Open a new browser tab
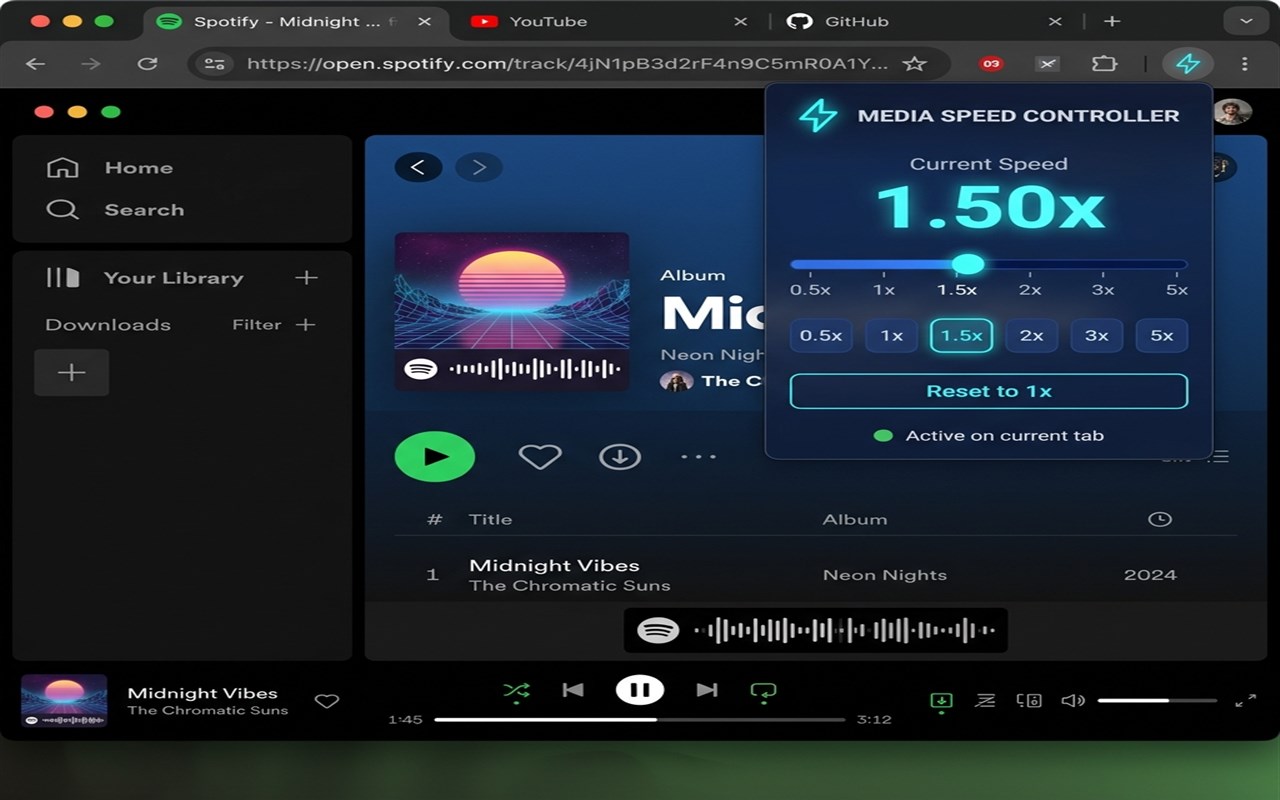 point(1112,21)
